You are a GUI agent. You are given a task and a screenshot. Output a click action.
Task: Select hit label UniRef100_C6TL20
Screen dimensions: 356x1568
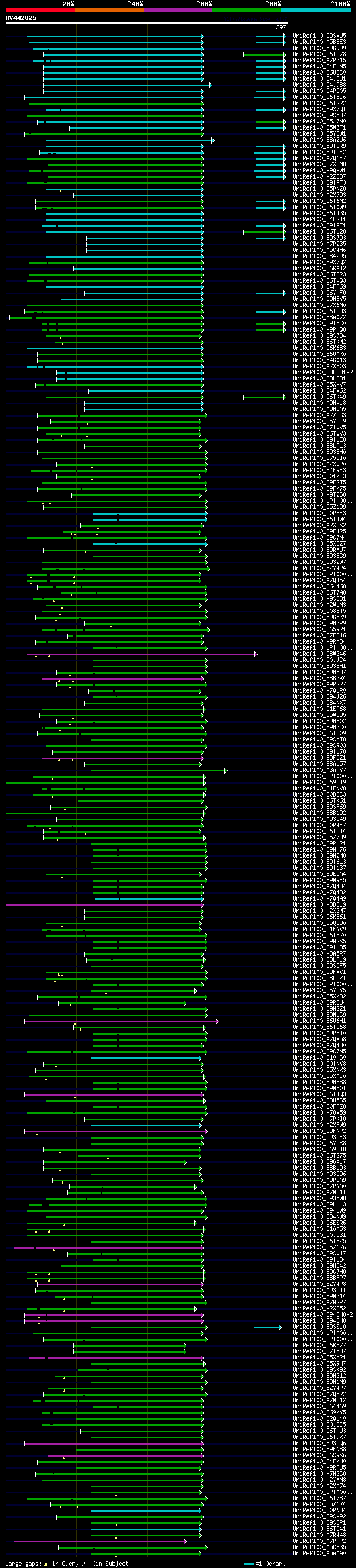point(319,232)
